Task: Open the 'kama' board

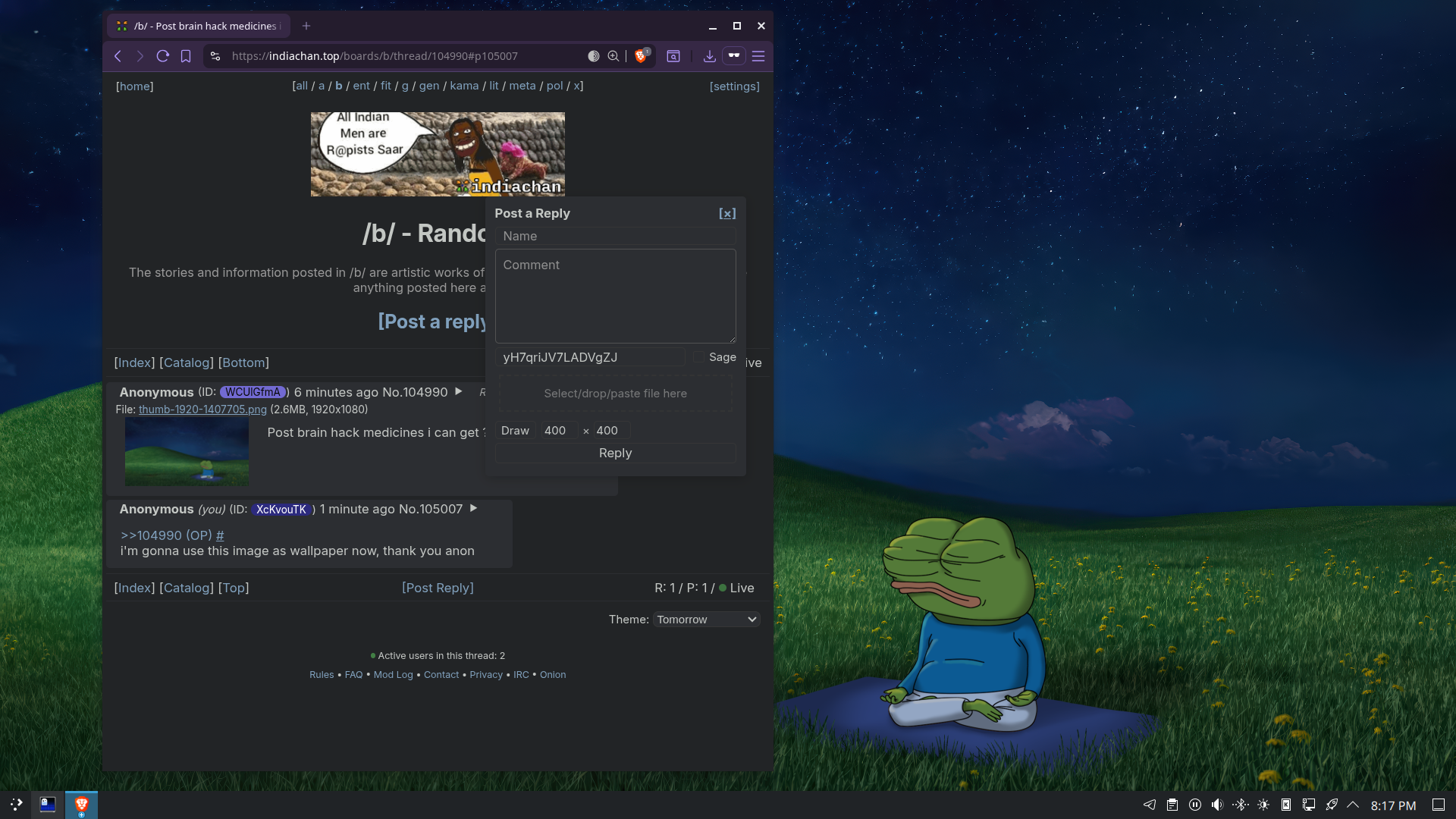Action: (x=464, y=86)
